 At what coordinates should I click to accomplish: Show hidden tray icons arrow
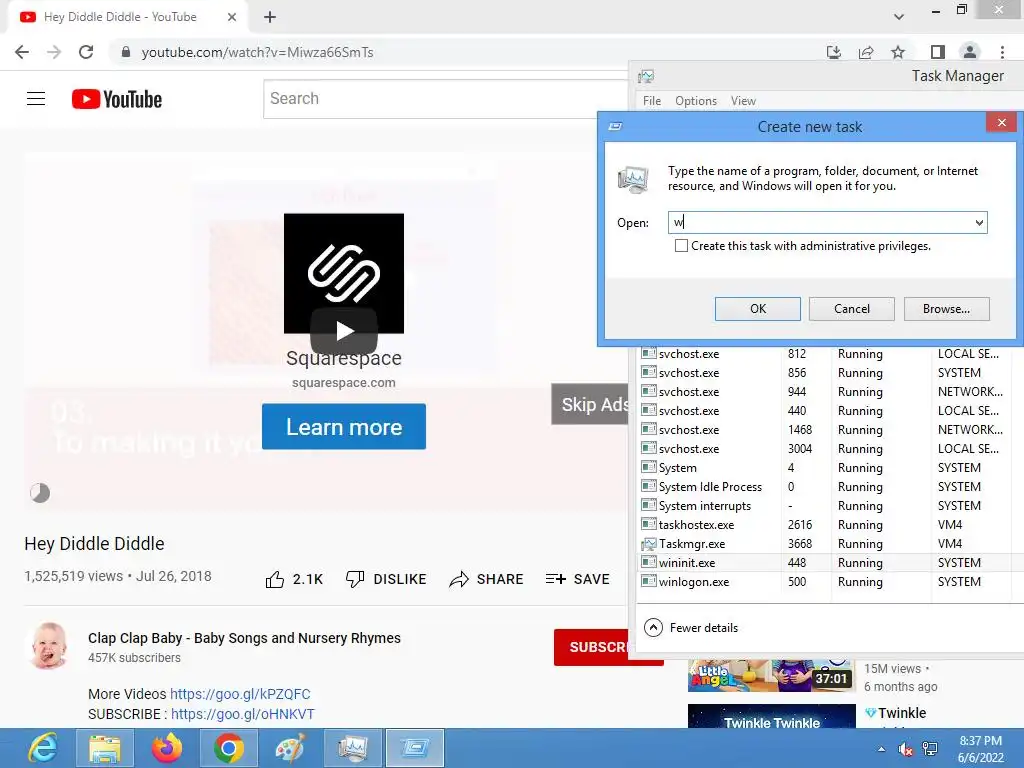(x=882, y=749)
